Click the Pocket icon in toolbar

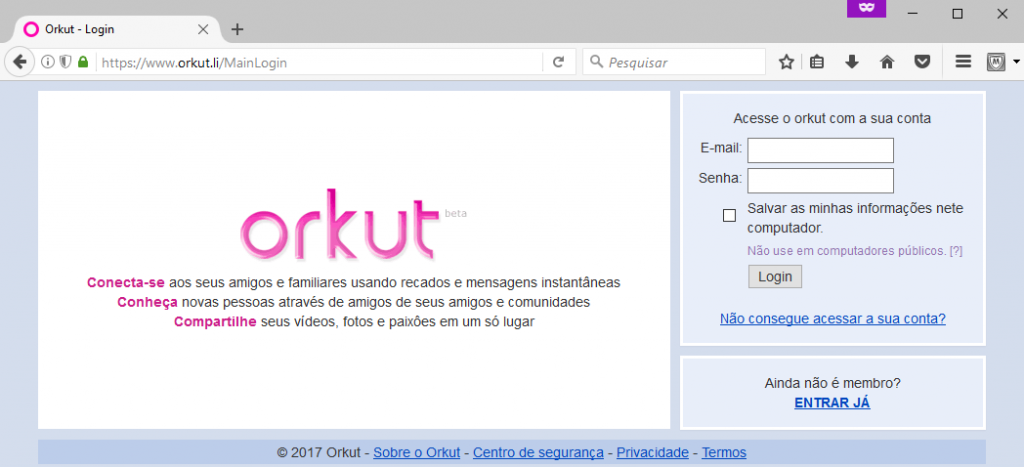pos(921,62)
